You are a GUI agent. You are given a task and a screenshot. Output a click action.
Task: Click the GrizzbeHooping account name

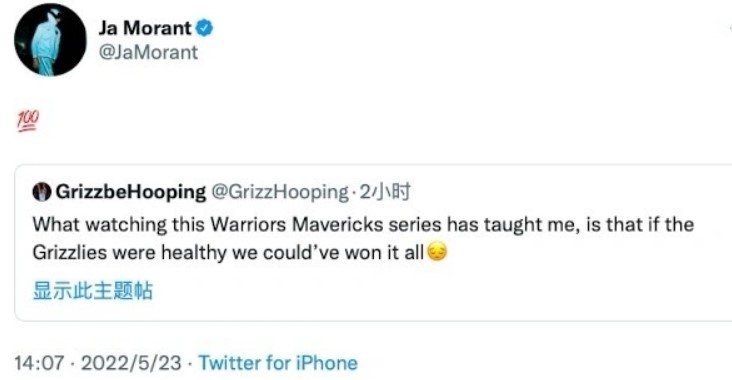point(131,192)
